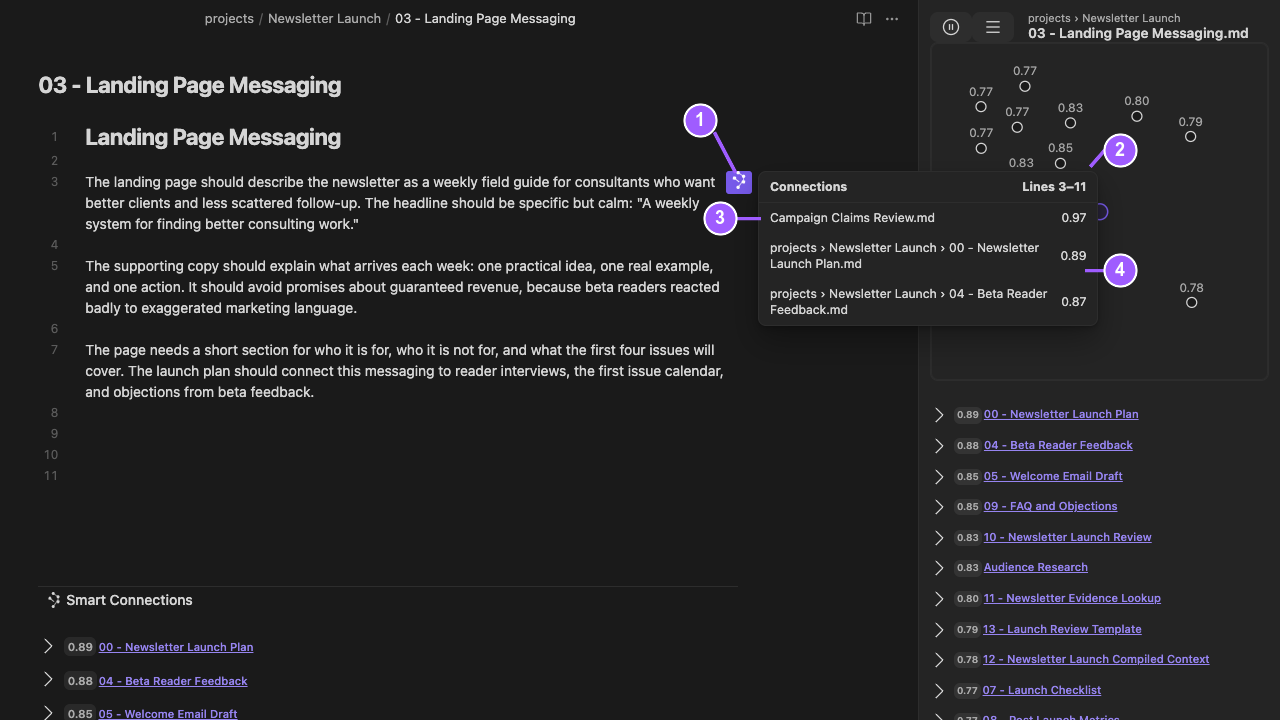Open the 09 - FAQ and Objections link

click(x=1050, y=506)
